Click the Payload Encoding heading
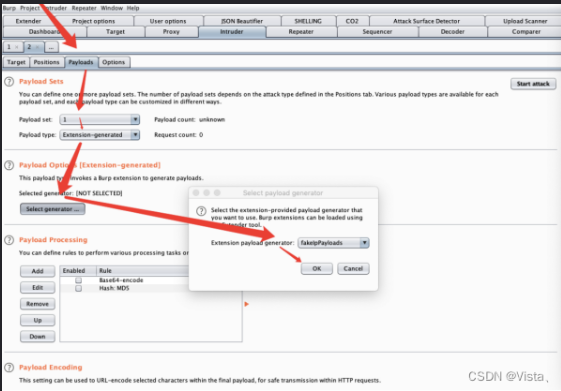 51,367
